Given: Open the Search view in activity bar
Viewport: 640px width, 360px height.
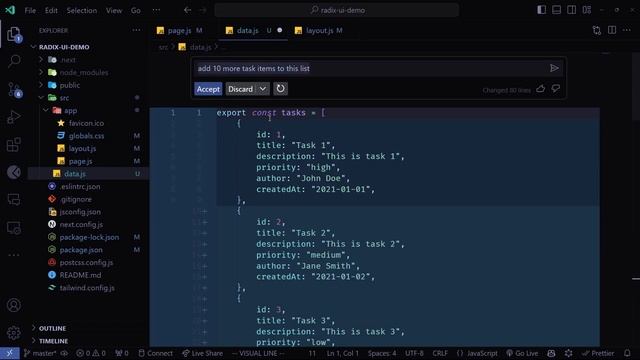Looking at the screenshot, I should 14,61.
